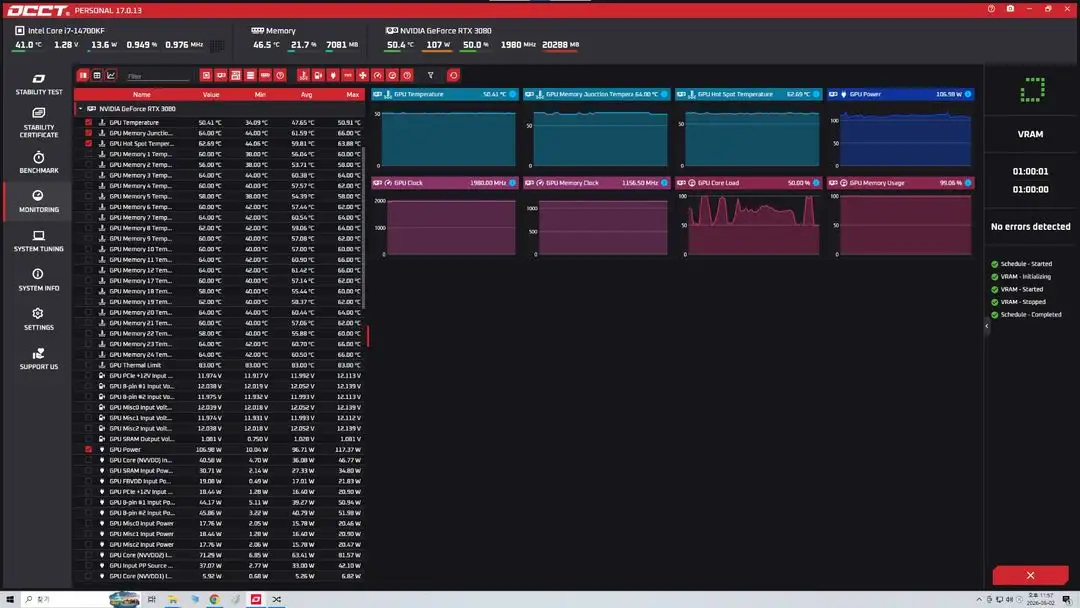Collapse the NVIDIA GeForce RTX 3080 group
The height and width of the screenshot is (608, 1080).
(x=81, y=109)
